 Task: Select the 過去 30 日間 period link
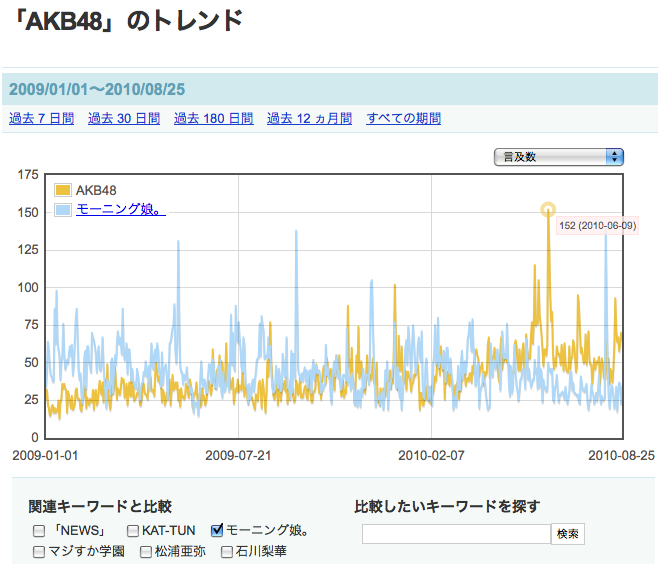(x=124, y=119)
